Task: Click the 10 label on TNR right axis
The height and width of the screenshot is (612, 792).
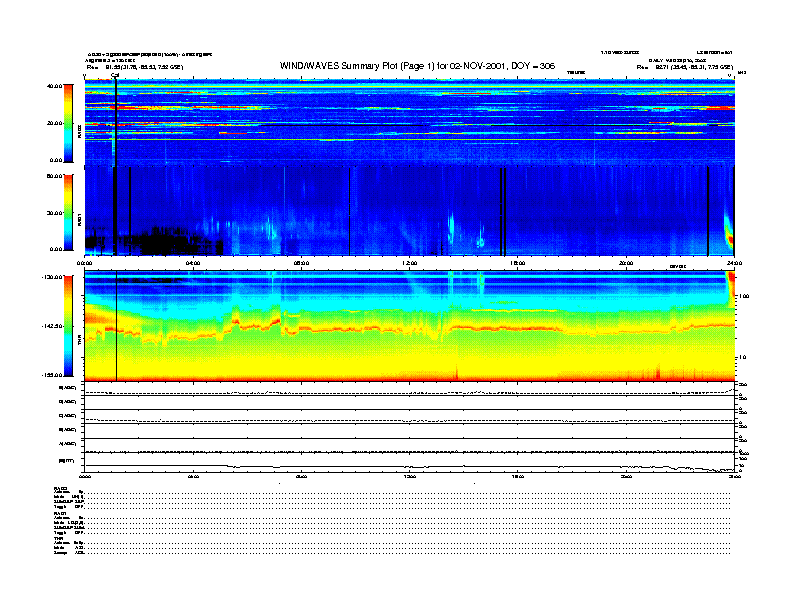Action: [742, 357]
